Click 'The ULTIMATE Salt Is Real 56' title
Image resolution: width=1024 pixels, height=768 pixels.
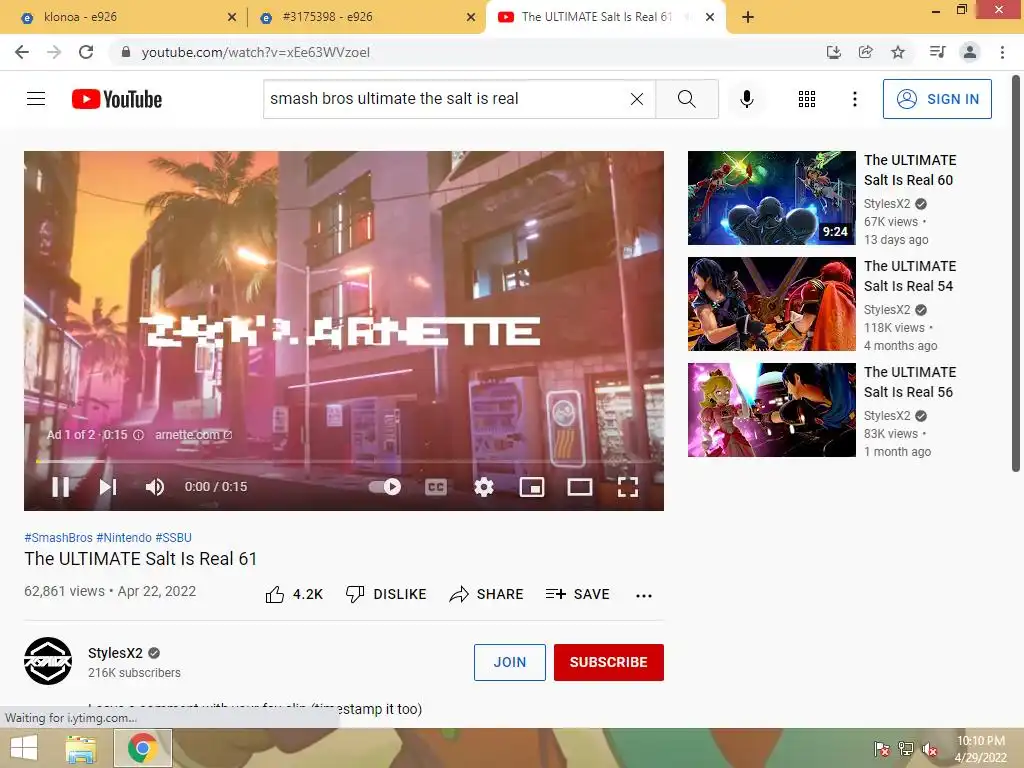[910, 381]
